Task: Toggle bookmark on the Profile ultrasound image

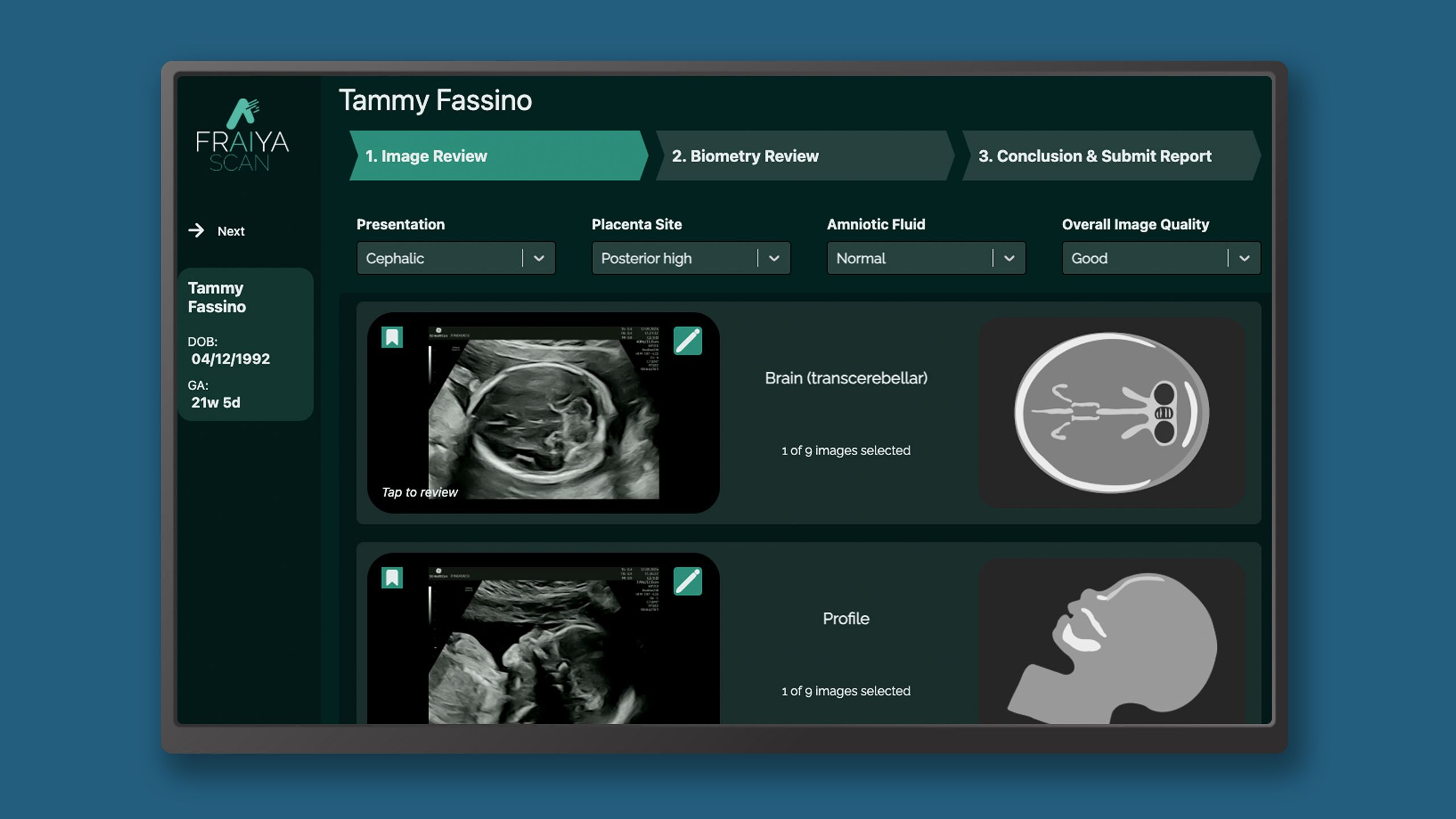Action: click(x=392, y=578)
